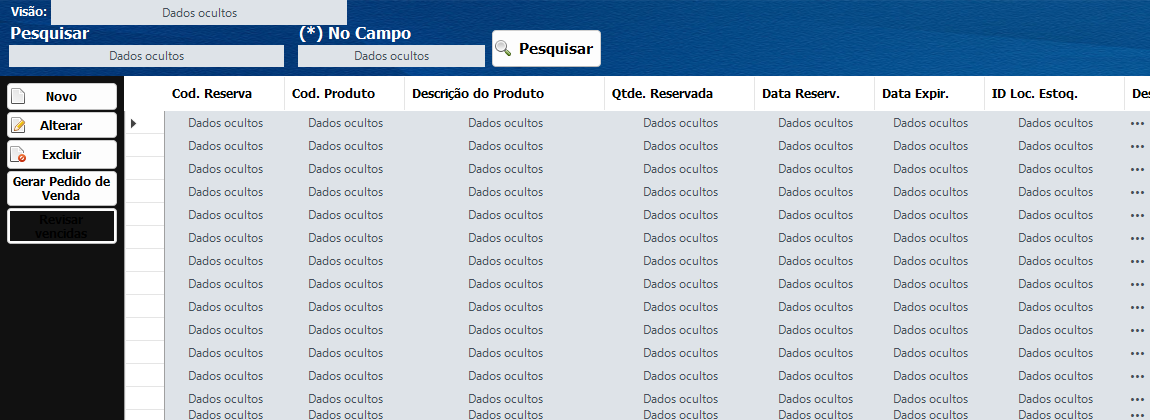Select the first row via its arrow indicator
This screenshot has height=420, width=1150.
(133, 123)
